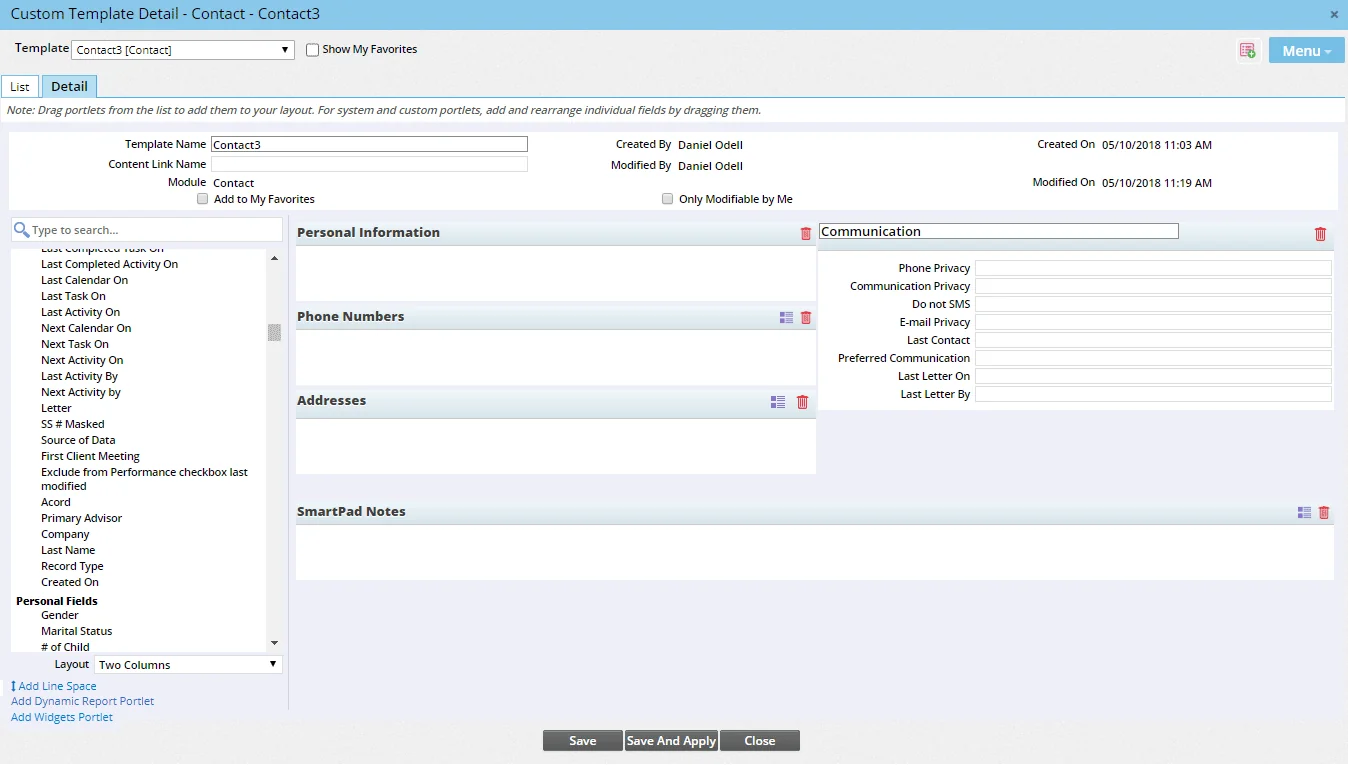Open the Template selection dropdown
The width and height of the screenshot is (1348, 765).
[284, 48]
